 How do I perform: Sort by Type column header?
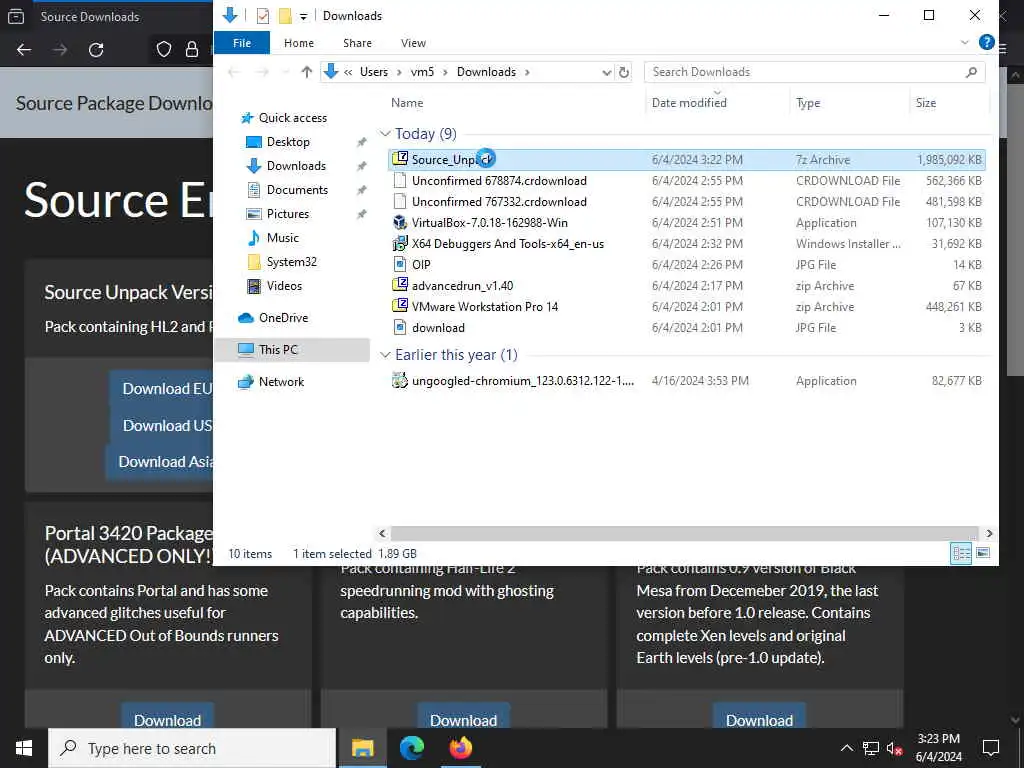coord(808,103)
